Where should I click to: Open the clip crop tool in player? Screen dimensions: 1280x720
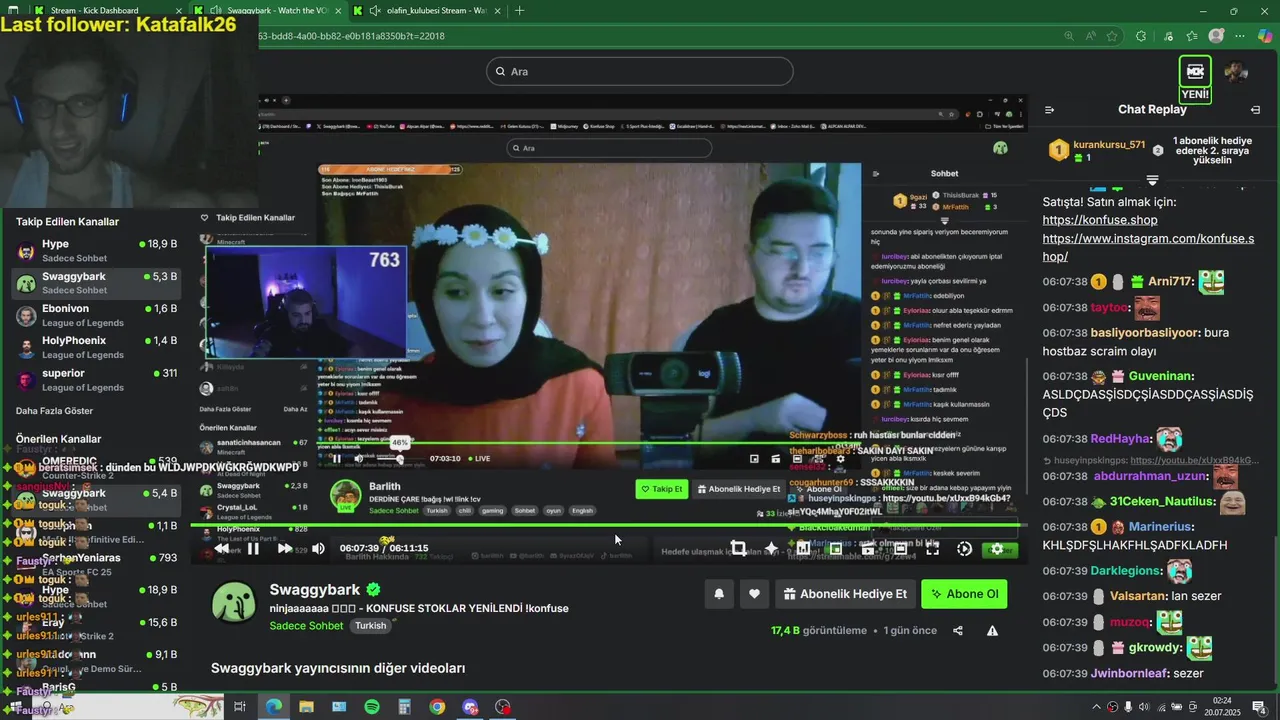coord(738,548)
